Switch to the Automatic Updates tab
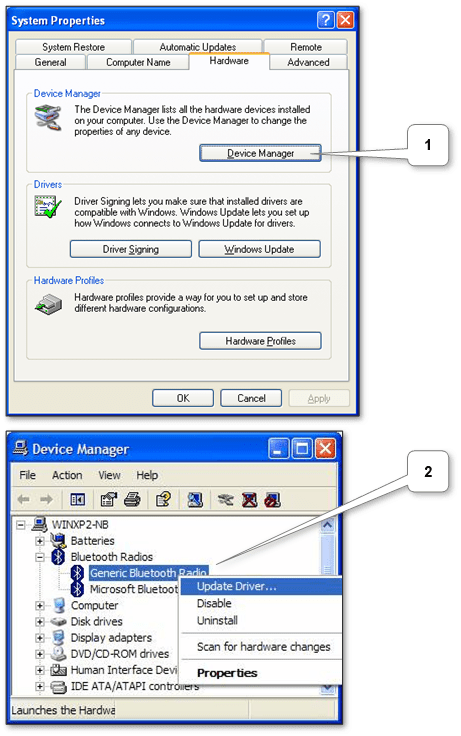461x736 pixels. click(x=198, y=47)
